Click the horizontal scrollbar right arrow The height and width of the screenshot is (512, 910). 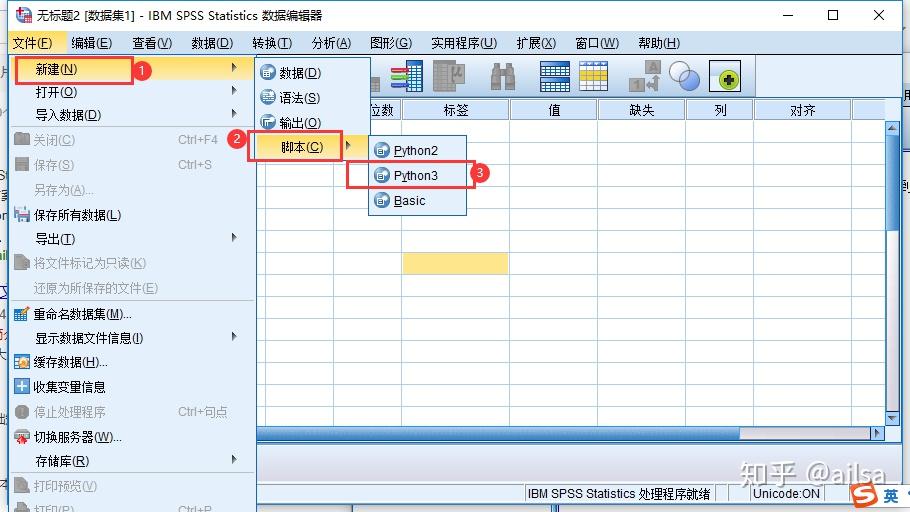pos(877,434)
